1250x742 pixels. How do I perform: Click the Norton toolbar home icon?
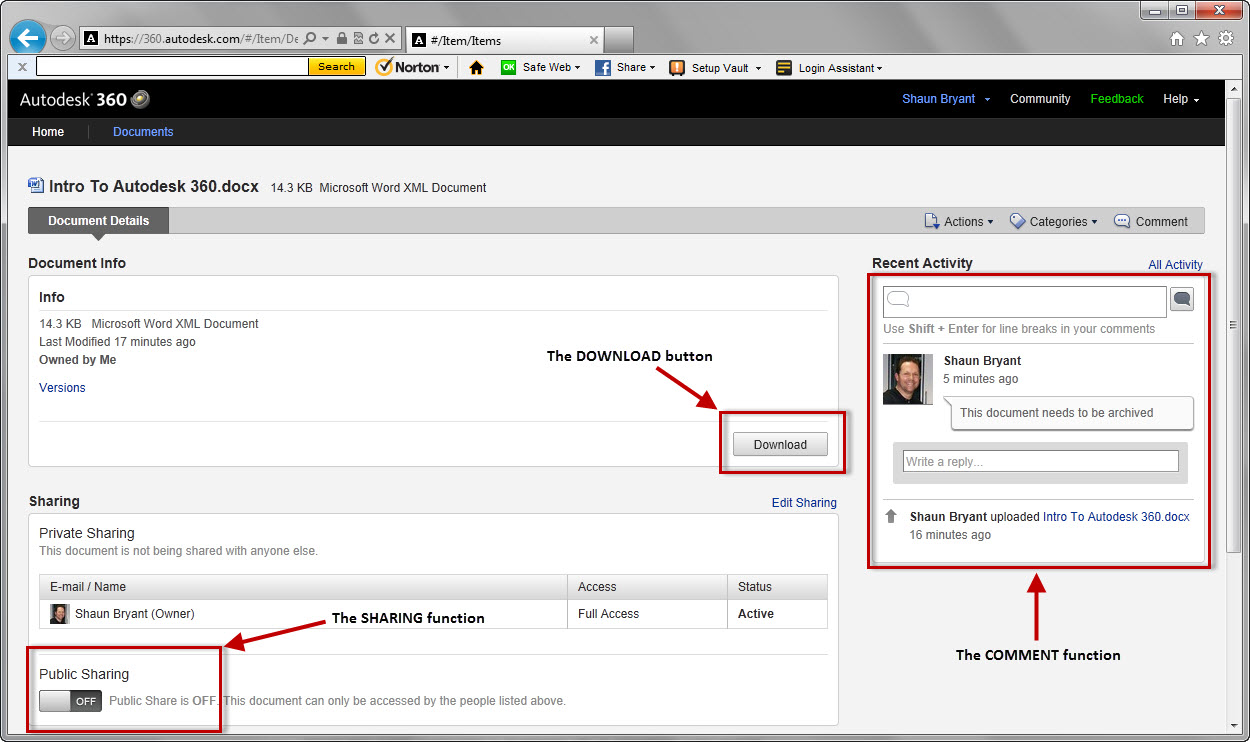click(476, 68)
